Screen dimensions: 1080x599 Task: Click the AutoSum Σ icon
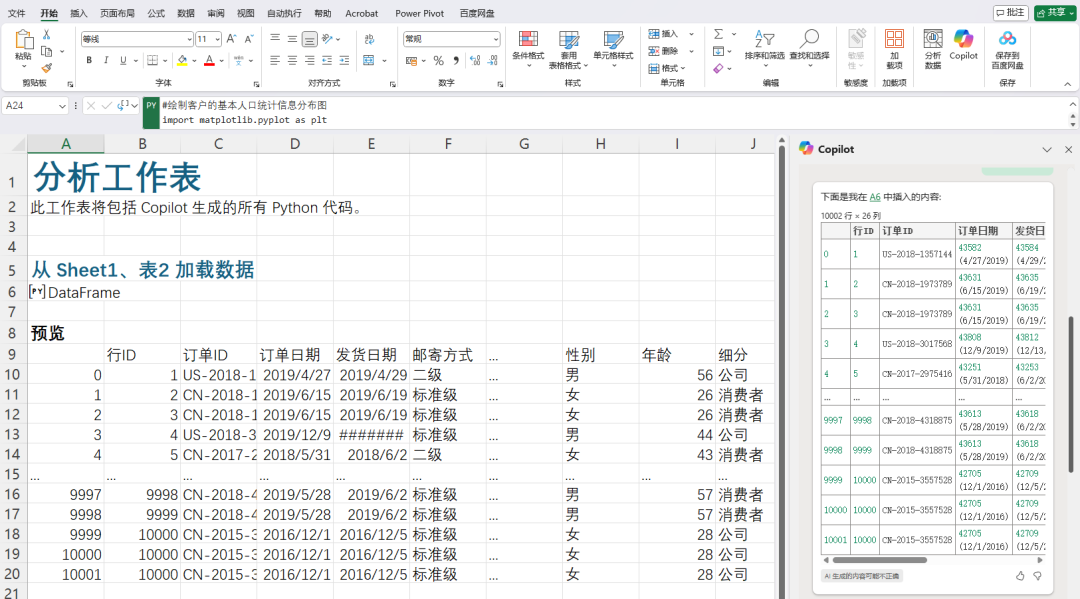click(x=719, y=33)
